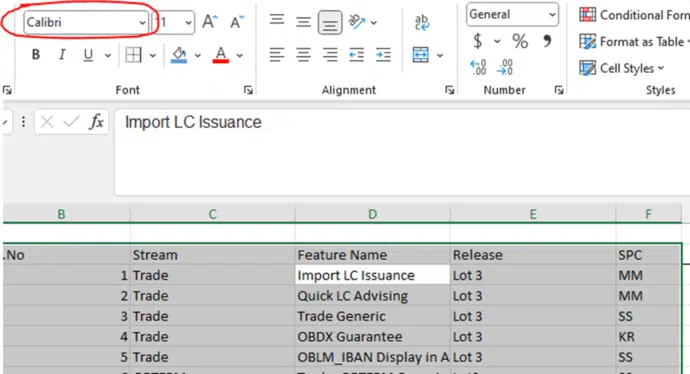This screenshot has width=690, height=374.
Task: Align text left
Action: point(277,55)
